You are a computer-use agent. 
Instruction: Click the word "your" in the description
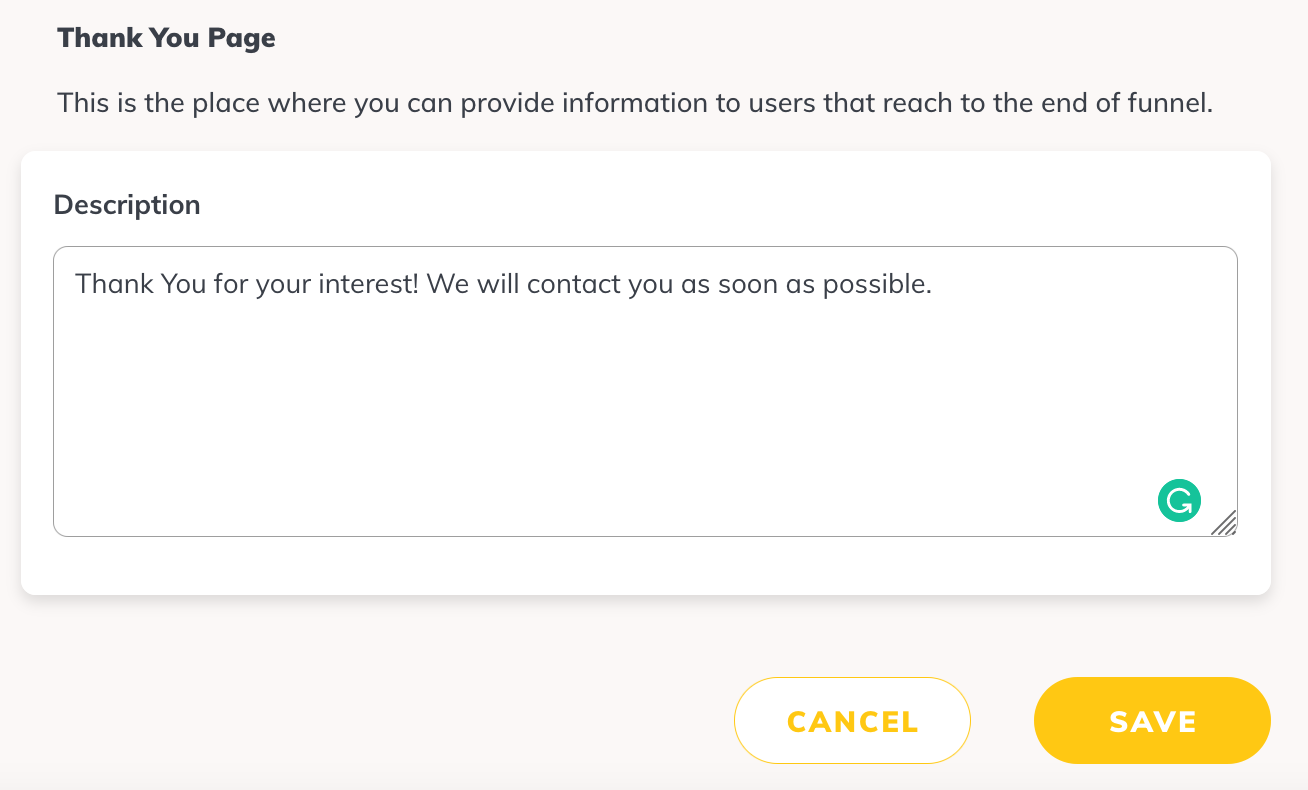click(284, 285)
